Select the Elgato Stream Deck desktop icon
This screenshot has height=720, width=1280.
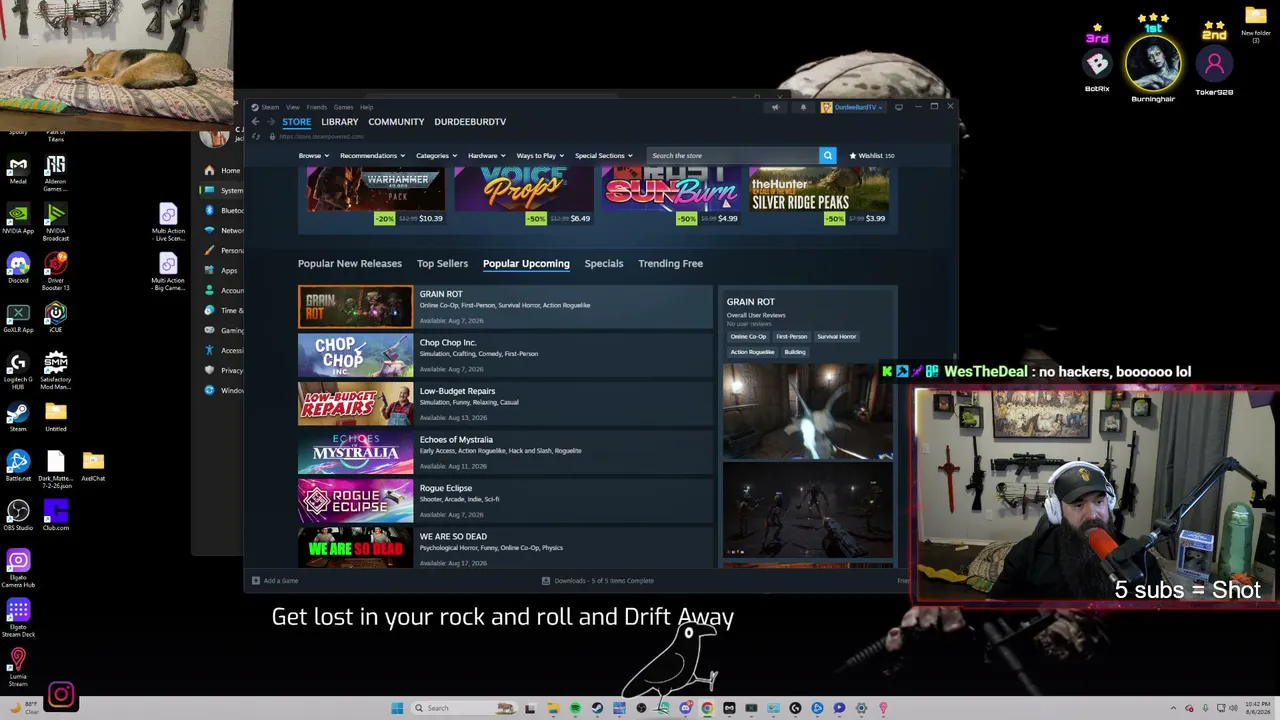coord(18,617)
